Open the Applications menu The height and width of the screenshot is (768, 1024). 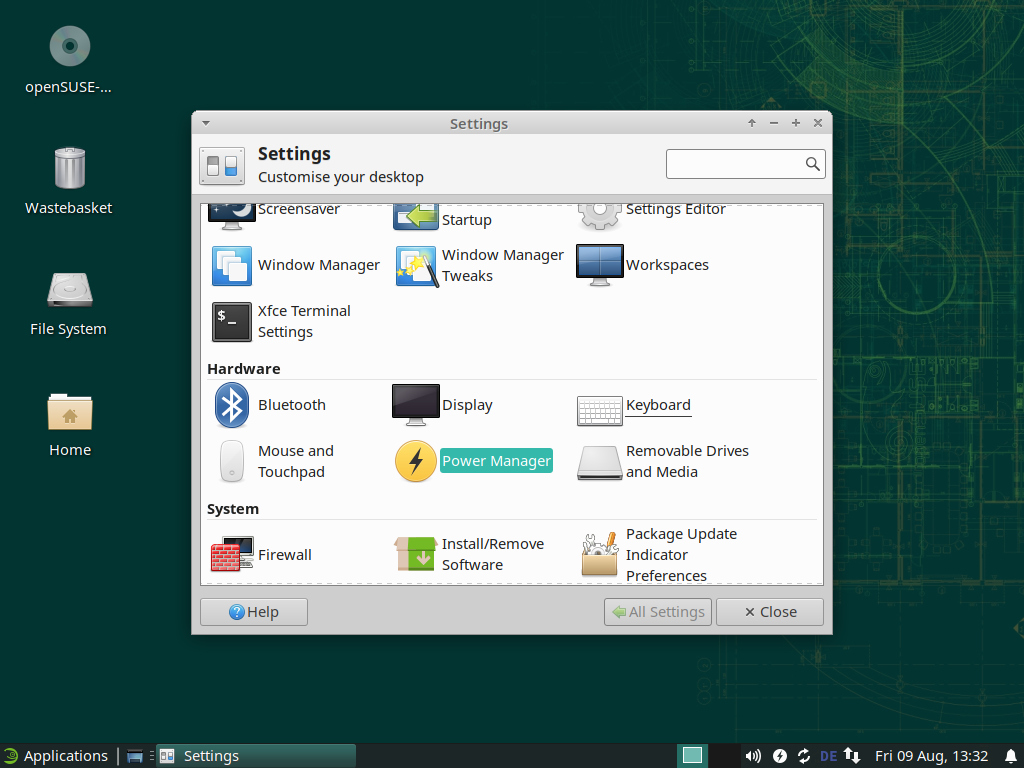point(56,756)
